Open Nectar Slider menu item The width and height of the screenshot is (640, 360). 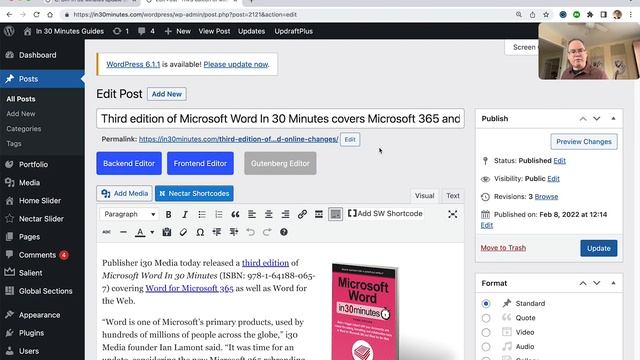pos(42,219)
